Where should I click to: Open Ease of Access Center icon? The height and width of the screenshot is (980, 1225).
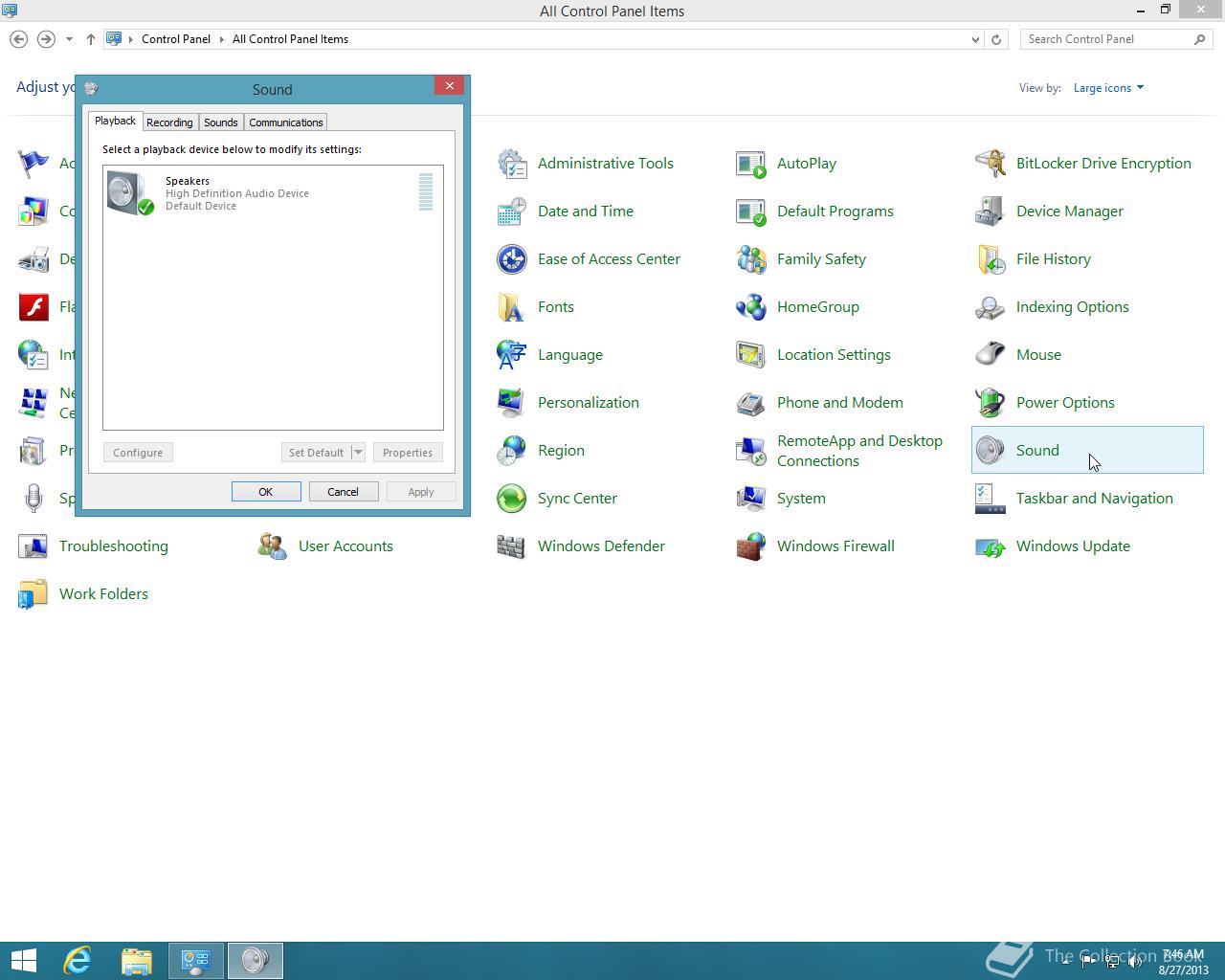tap(512, 259)
